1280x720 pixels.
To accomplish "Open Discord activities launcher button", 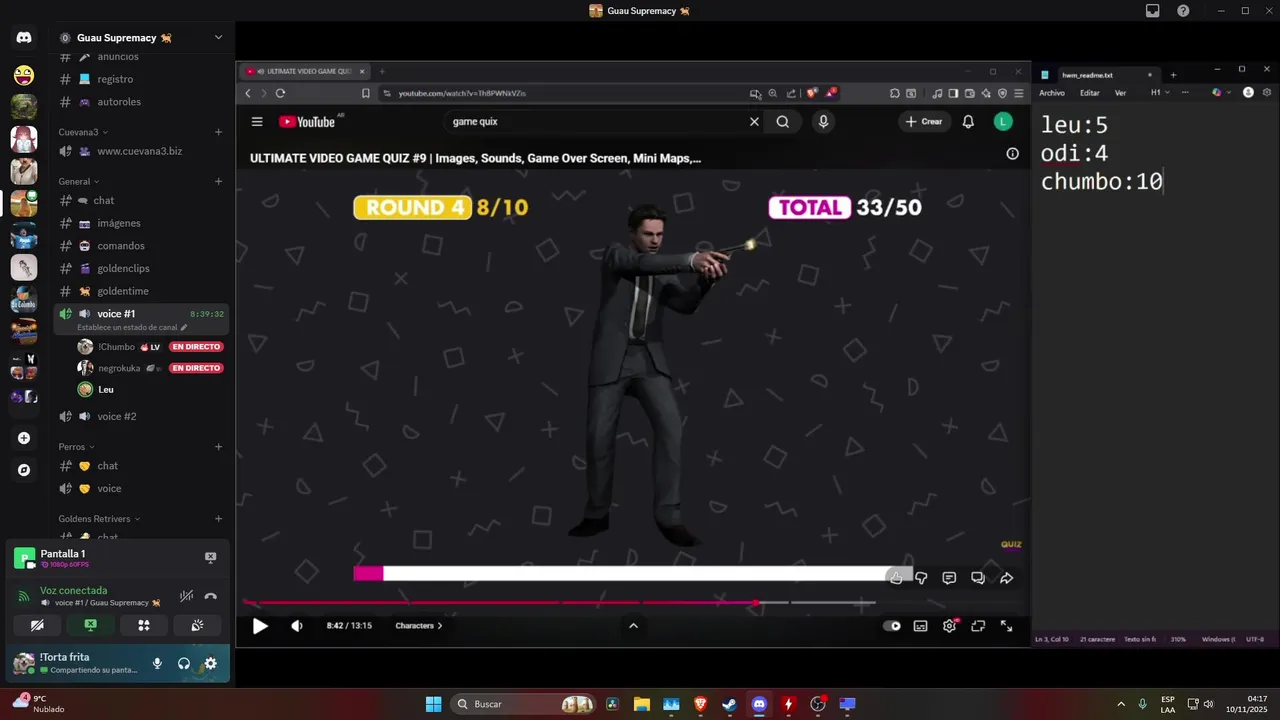I will [144, 625].
